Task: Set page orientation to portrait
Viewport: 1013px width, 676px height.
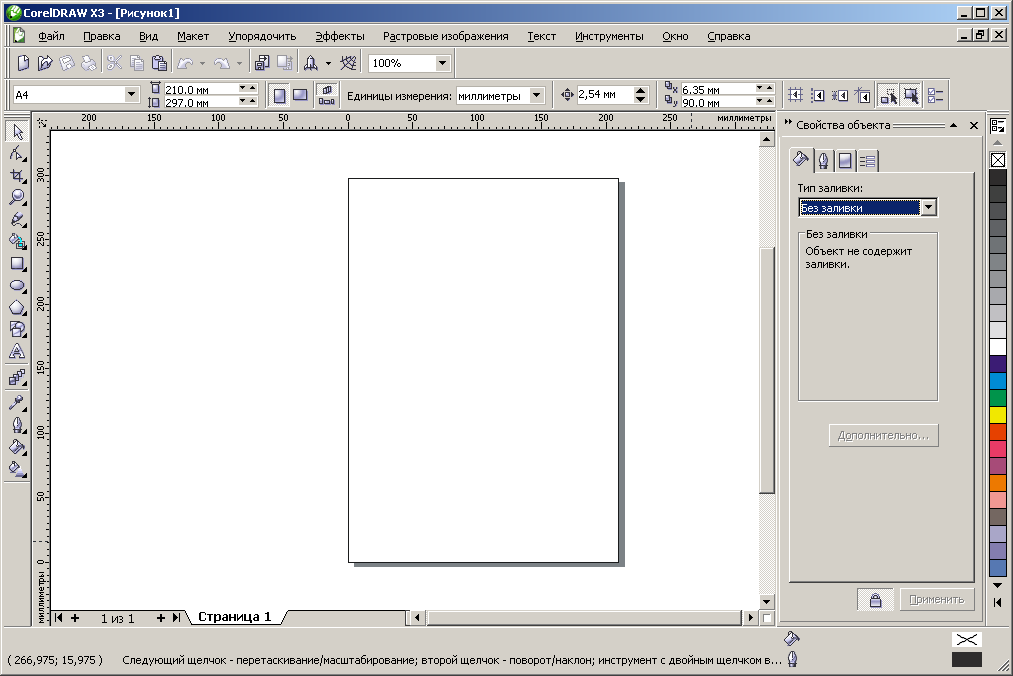Action: point(280,96)
